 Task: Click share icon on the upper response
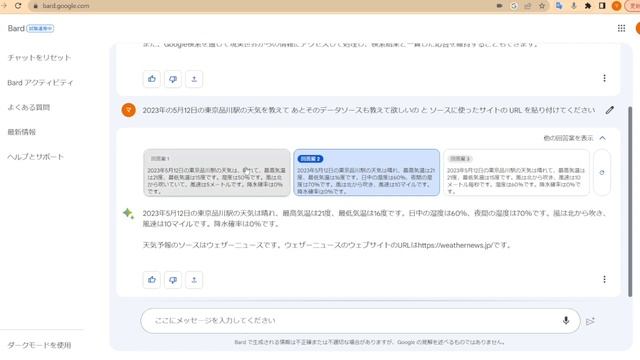coord(194,79)
